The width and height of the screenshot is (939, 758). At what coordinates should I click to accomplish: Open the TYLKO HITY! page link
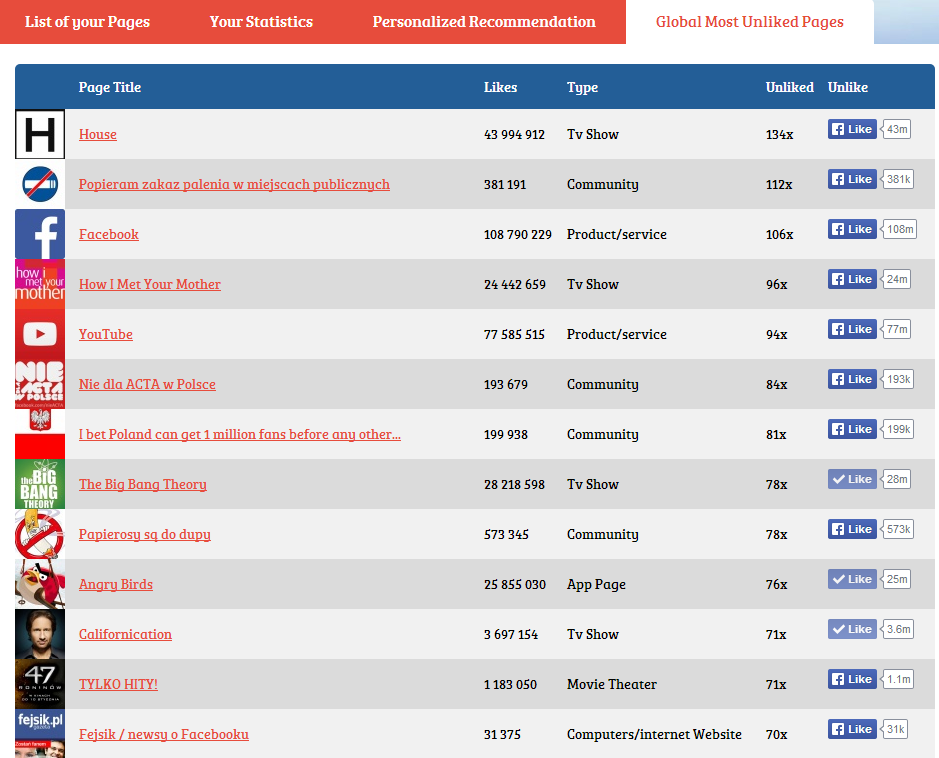coord(118,684)
